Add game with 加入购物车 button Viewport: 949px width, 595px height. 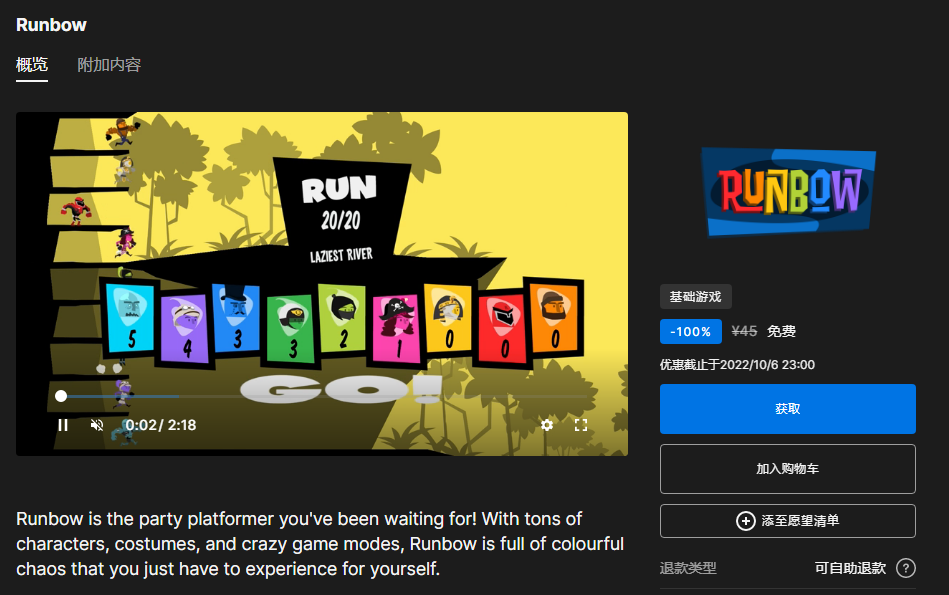(787, 468)
